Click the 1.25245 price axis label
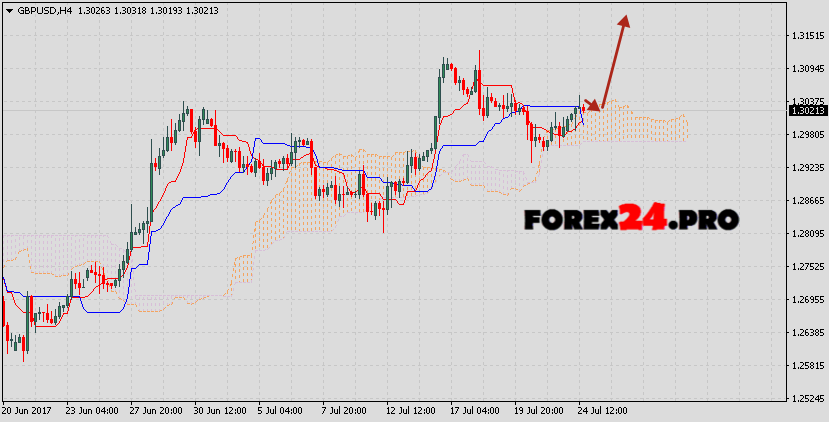This screenshot has height=422, width=829. pos(802,399)
